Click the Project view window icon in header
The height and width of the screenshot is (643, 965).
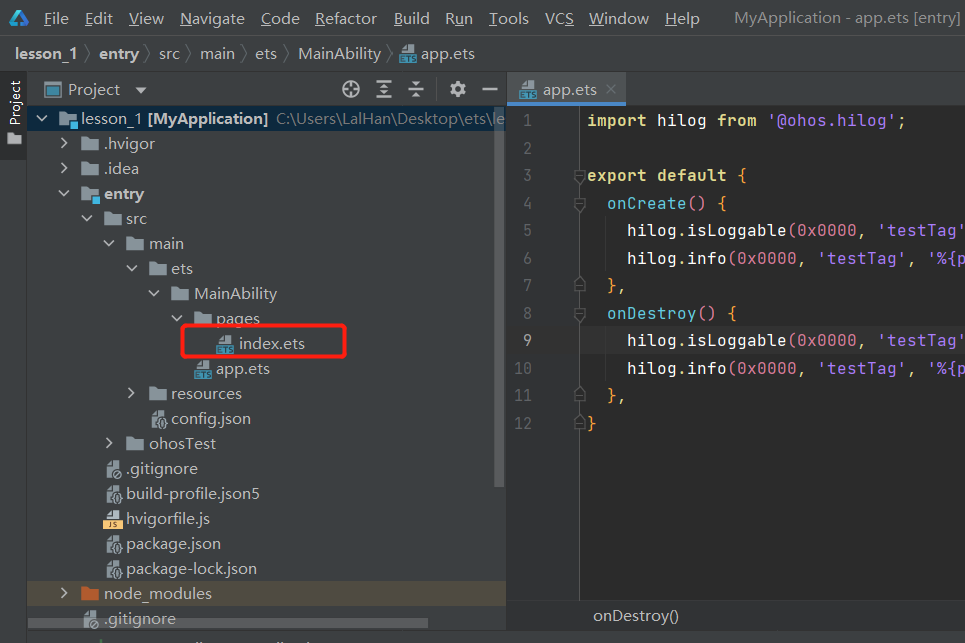point(53,90)
